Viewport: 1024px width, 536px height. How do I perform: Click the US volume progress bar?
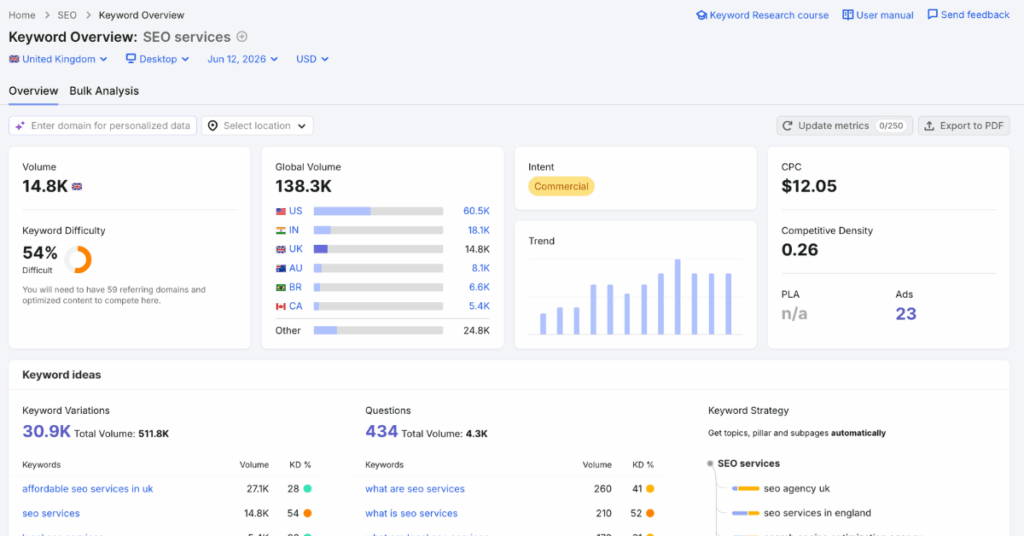(378, 211)
